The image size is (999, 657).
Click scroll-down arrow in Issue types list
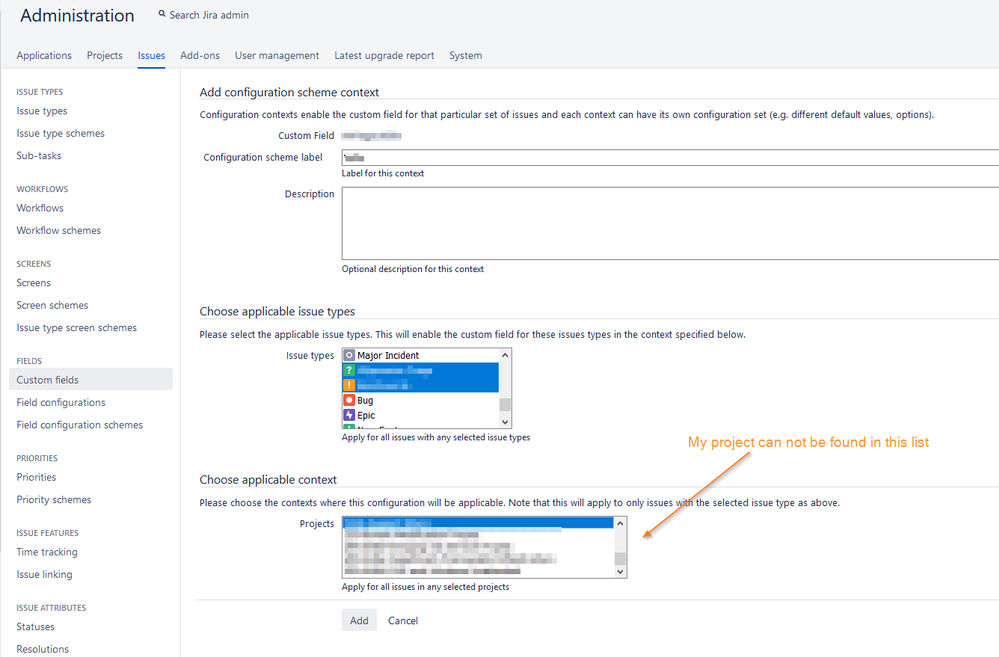505,422
